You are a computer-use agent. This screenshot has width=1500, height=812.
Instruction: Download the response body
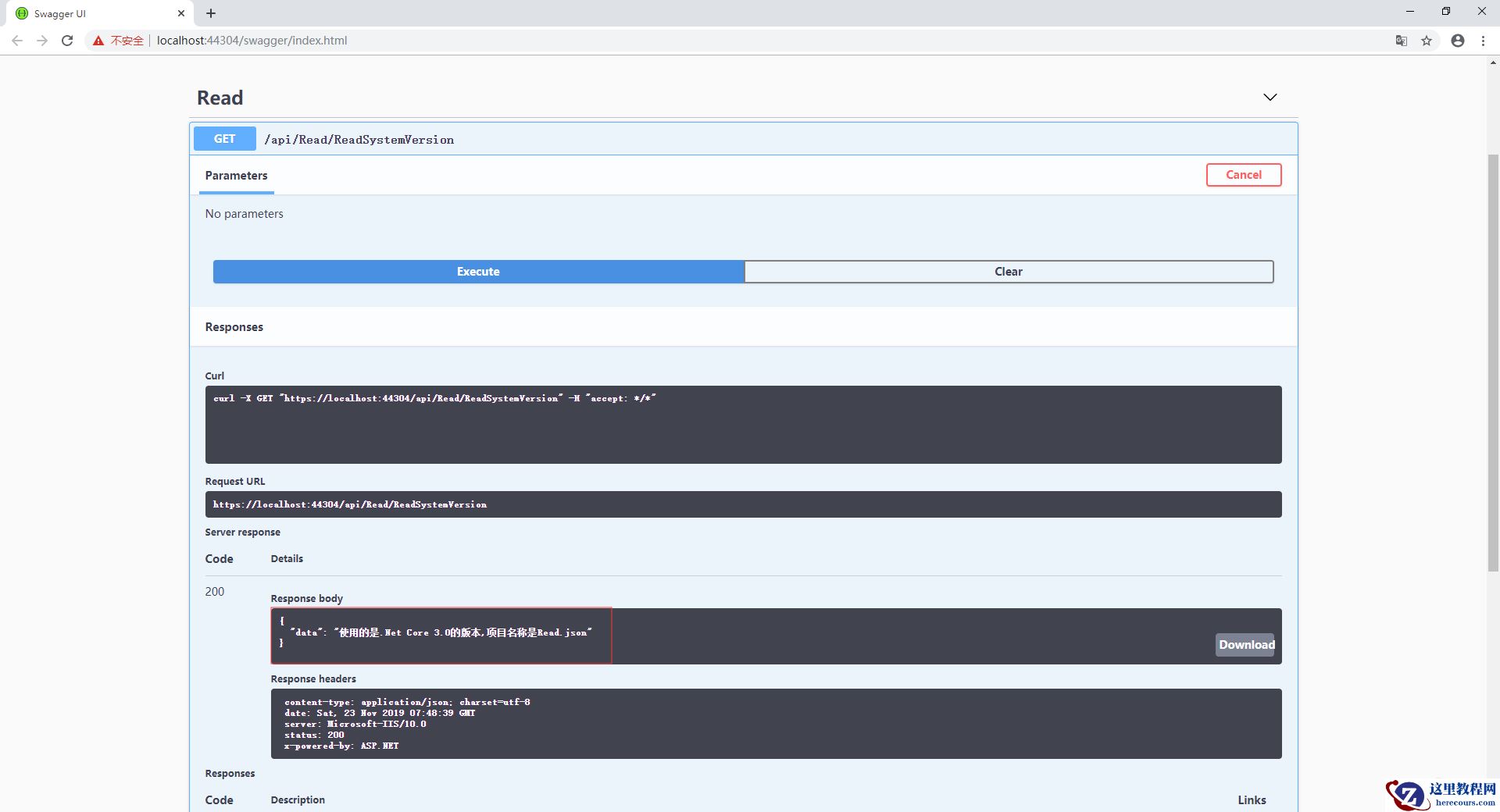point(1245,645)
